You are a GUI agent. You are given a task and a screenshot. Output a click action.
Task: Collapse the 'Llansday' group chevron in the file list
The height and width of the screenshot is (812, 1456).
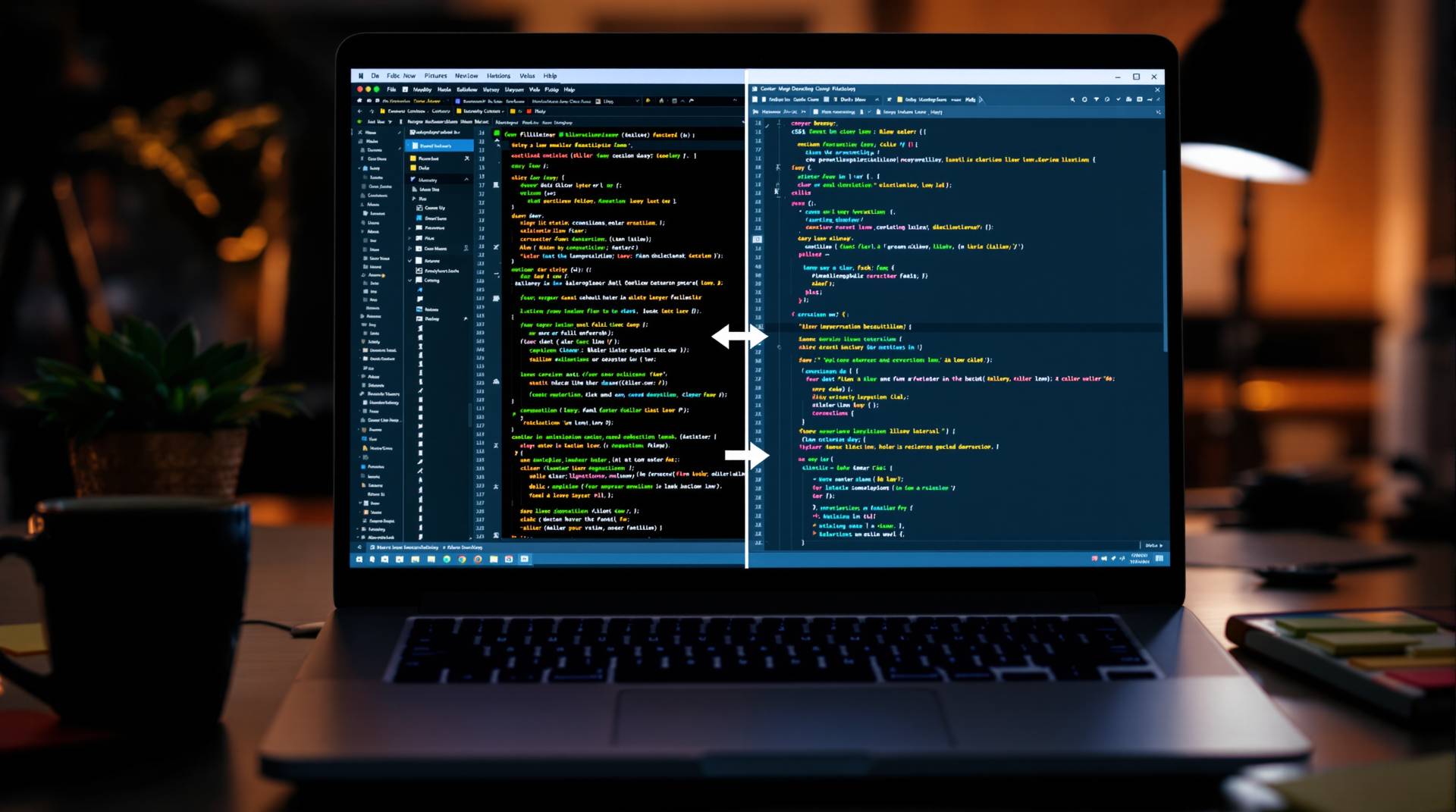click(x=466, y=180)
